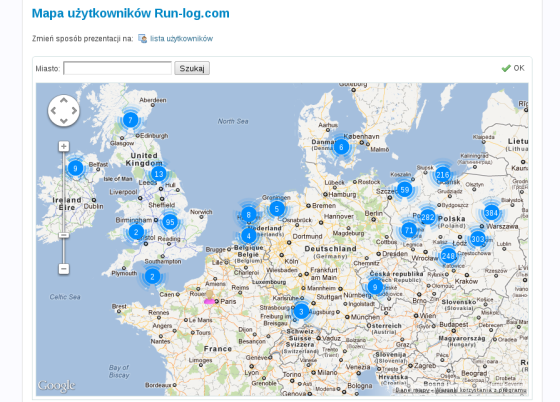
Task: Click the Edinburgh city label
Action: pos(154,136)
